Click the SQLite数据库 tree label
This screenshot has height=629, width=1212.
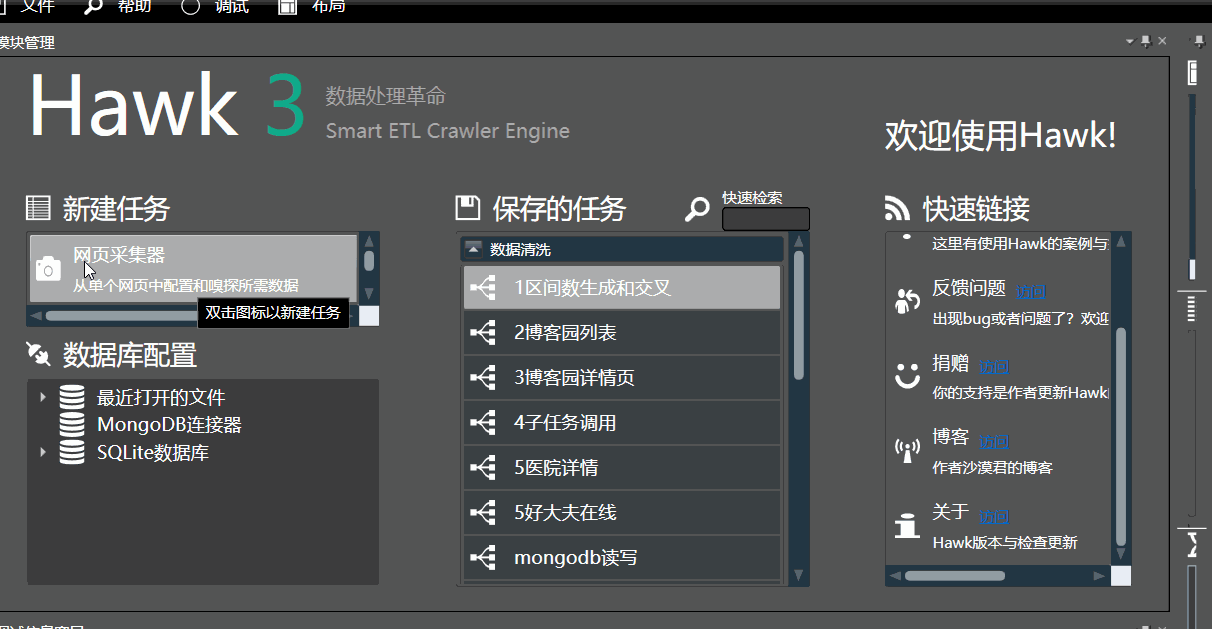[153, 452]
